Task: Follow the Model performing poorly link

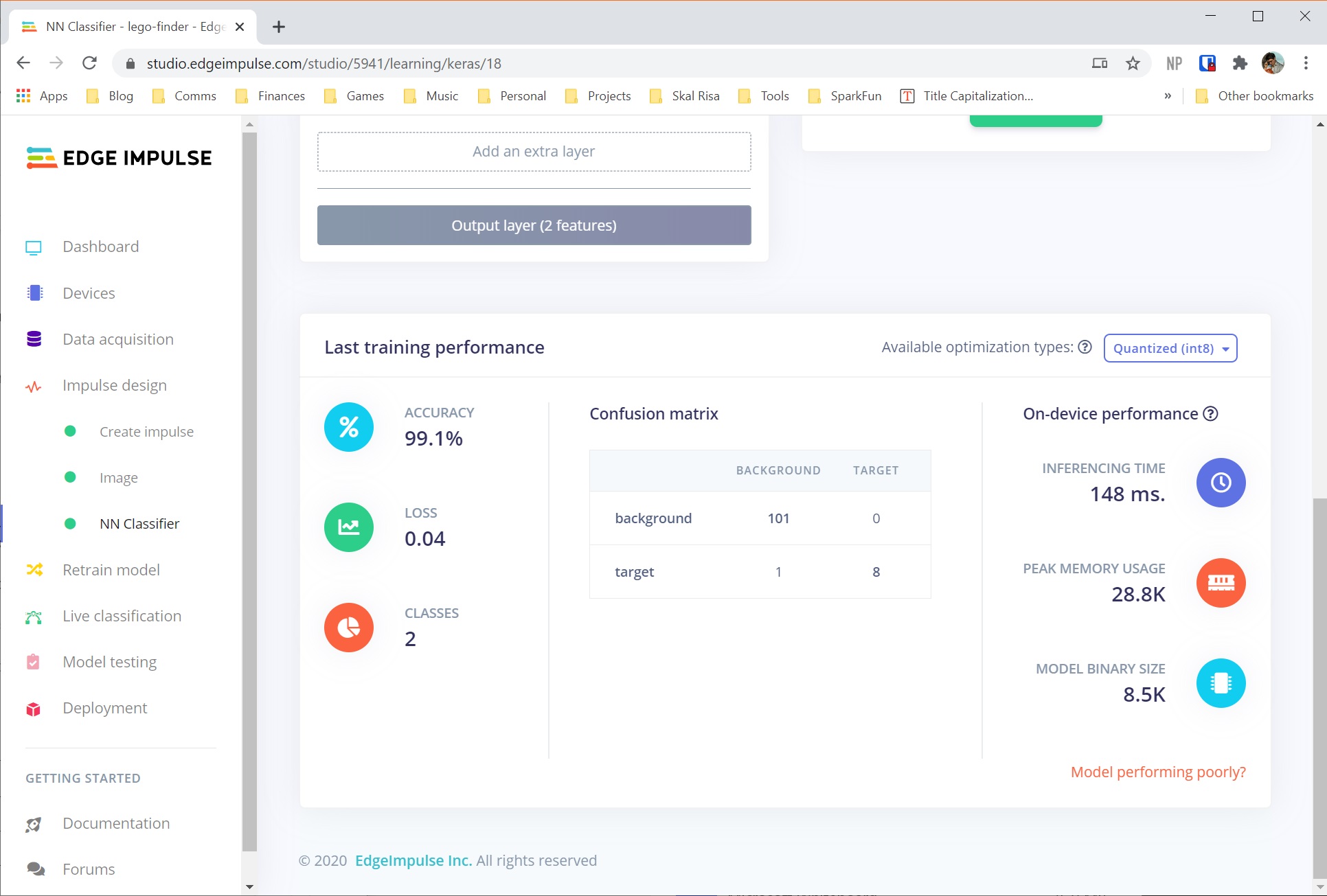Action: pos(1157,772)
